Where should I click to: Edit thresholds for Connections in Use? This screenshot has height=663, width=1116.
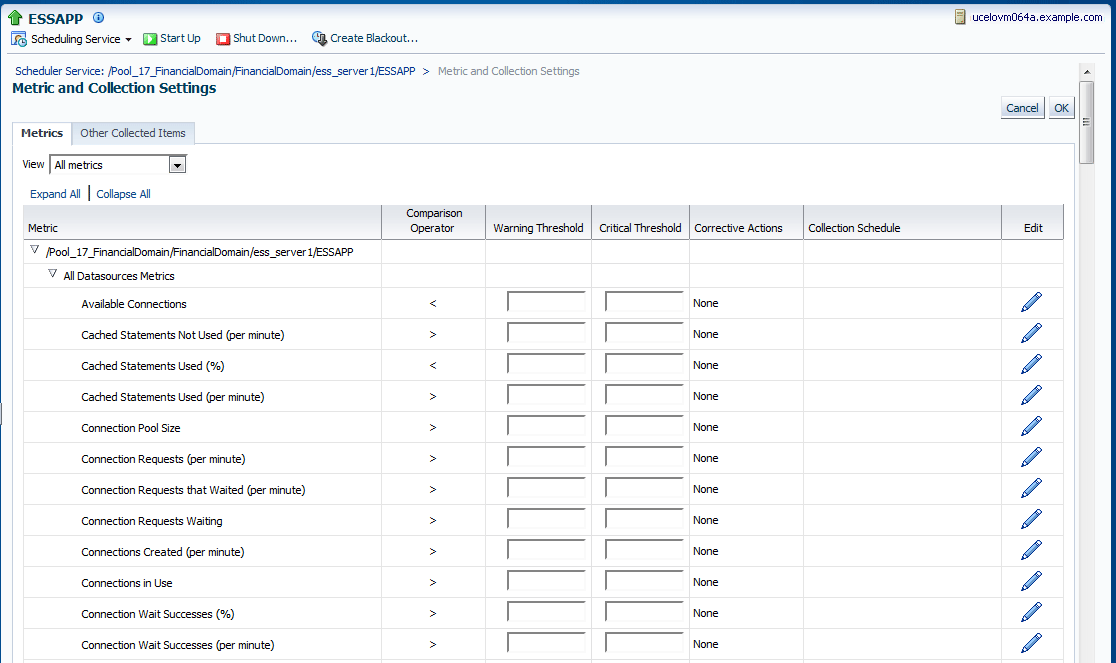click(x=1031, y=580)
